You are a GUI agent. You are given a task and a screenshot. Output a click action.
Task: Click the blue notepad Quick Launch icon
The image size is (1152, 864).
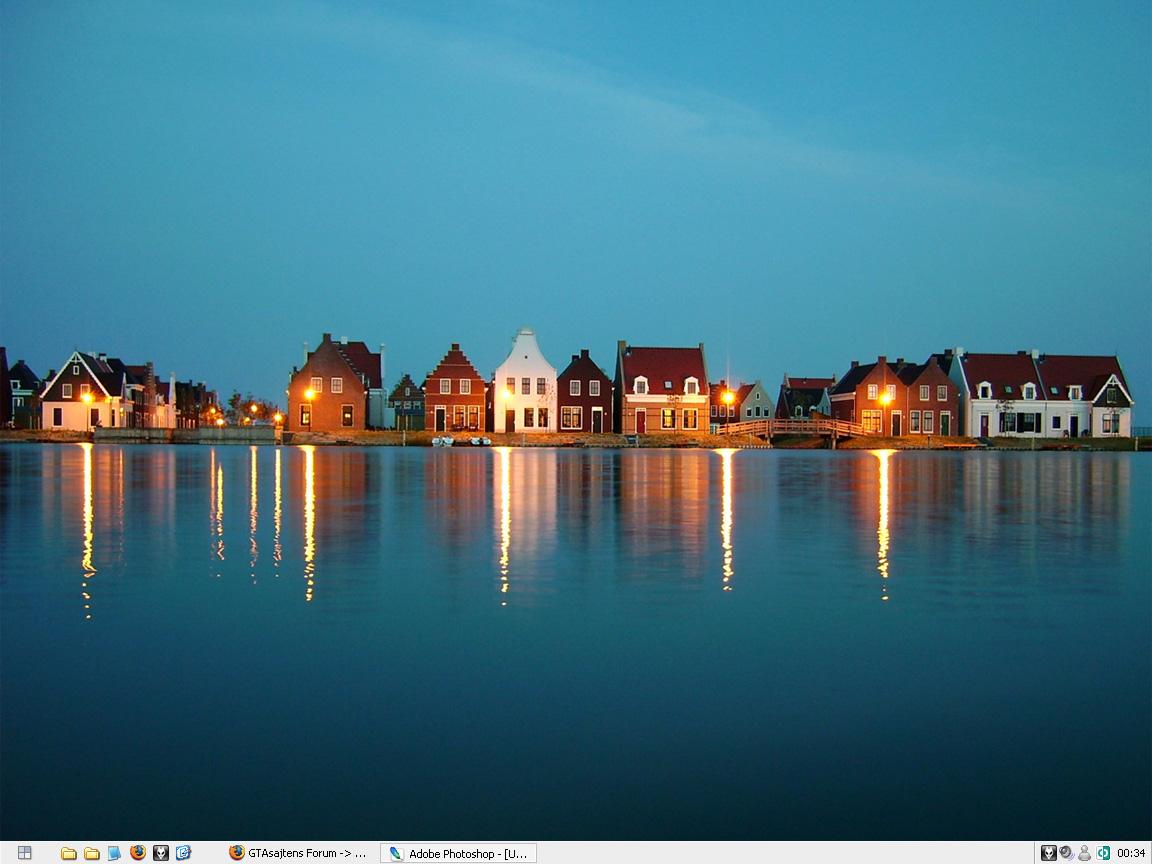114,853
